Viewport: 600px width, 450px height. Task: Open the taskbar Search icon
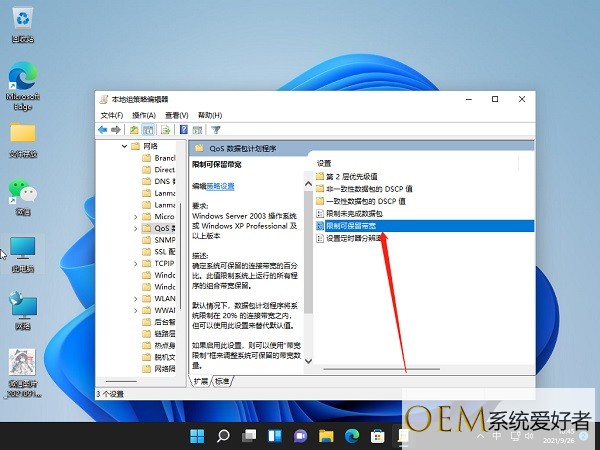[223, 436]
